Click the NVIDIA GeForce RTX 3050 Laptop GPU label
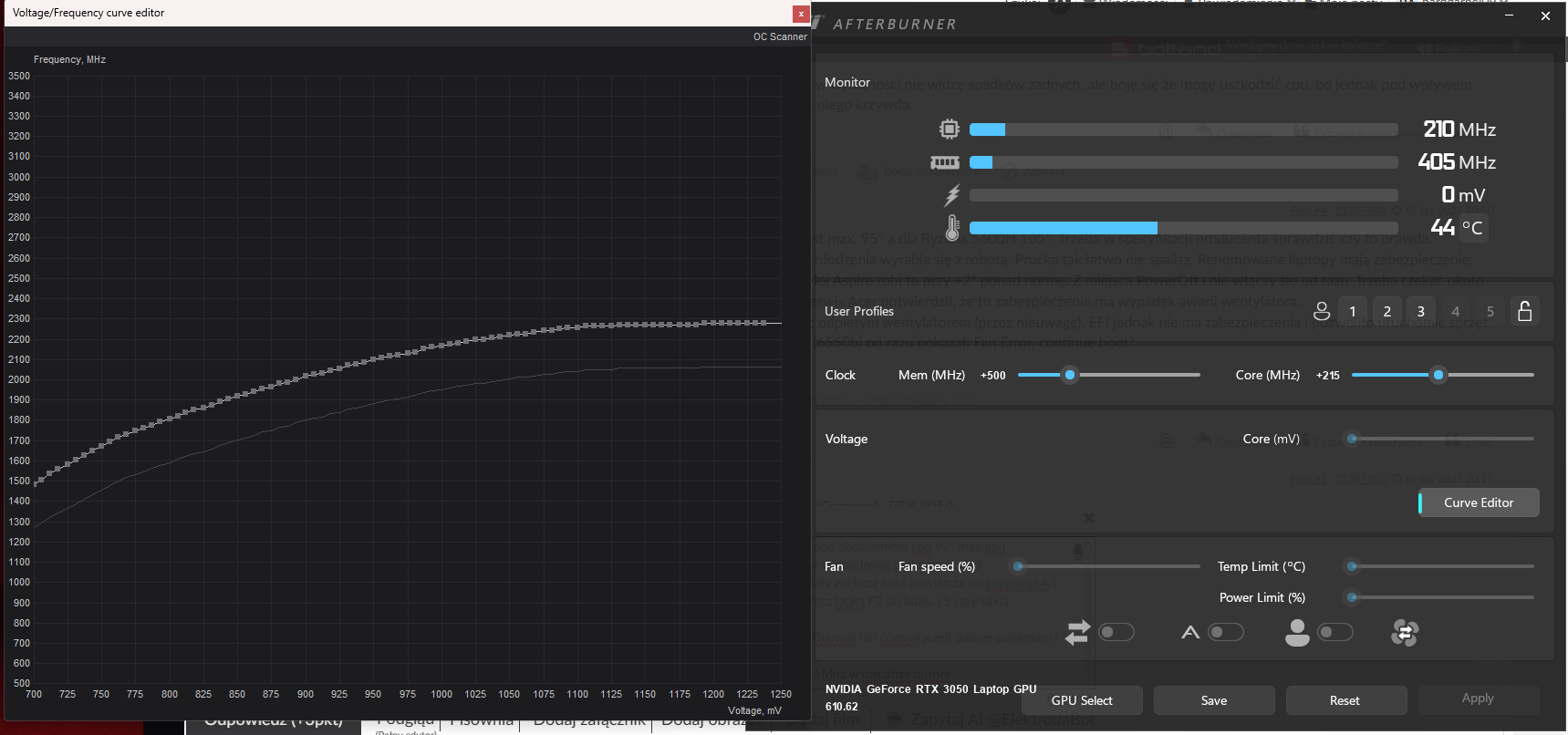The image size is (1568, 735). click(x=931, y=689)
